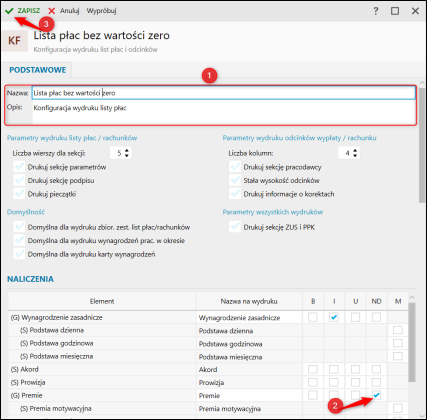The image size is (427, 420).
Task: Close the window with X
Action: point(415,11)
